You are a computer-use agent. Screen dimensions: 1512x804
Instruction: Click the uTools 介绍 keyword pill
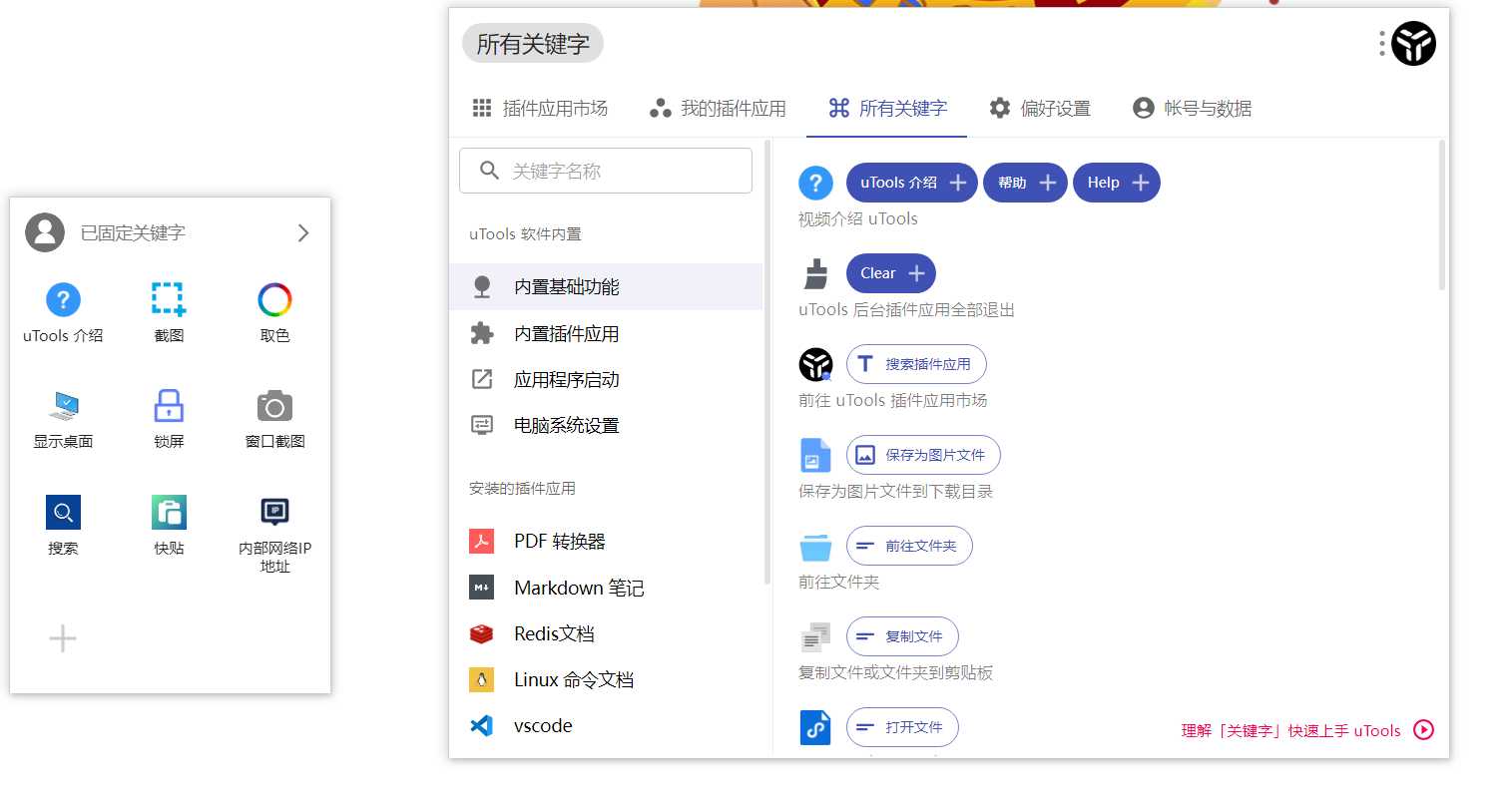coord(912,183)
